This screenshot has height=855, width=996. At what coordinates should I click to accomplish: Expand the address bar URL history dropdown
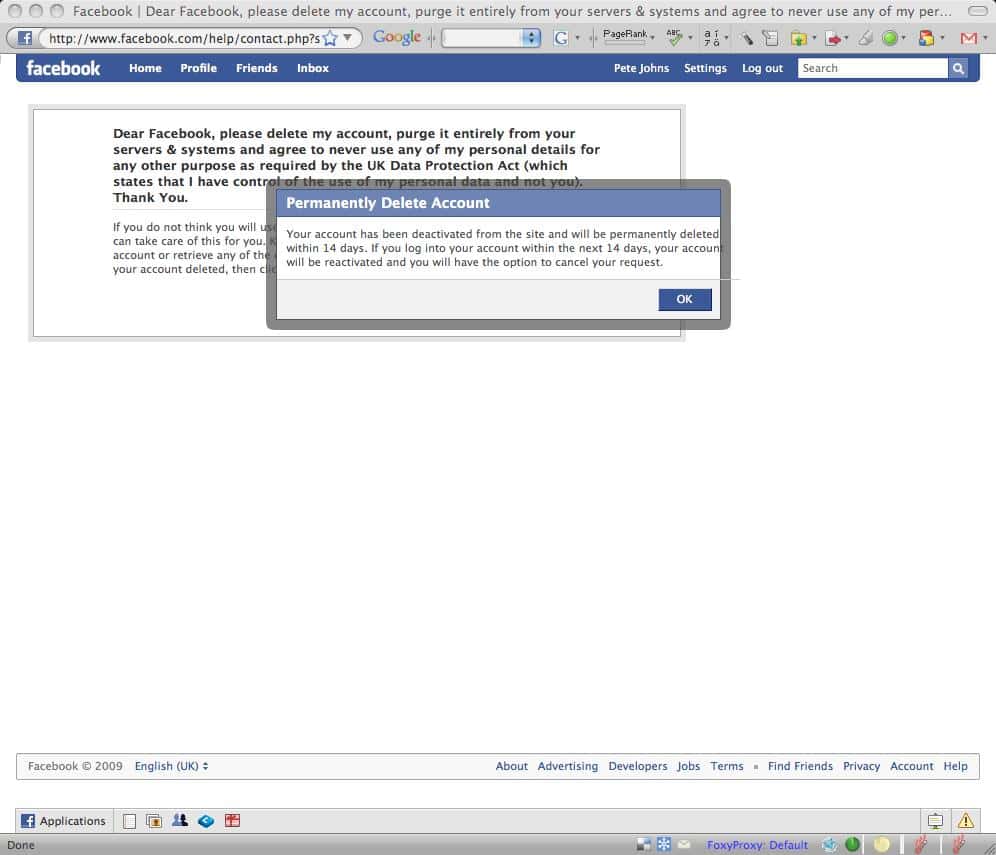(347, 38)
